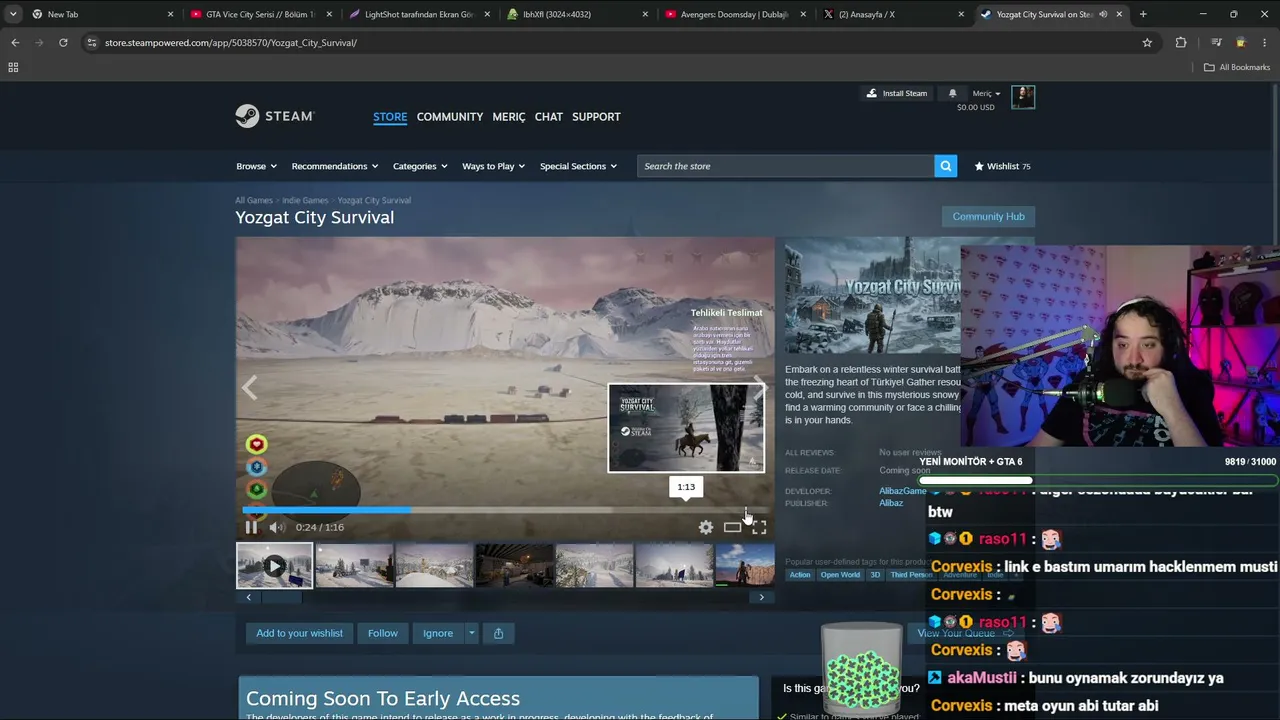The height and width of the screenshot is (720, 1280).
Task: Click the Action tag
Action: pos(800,575)
